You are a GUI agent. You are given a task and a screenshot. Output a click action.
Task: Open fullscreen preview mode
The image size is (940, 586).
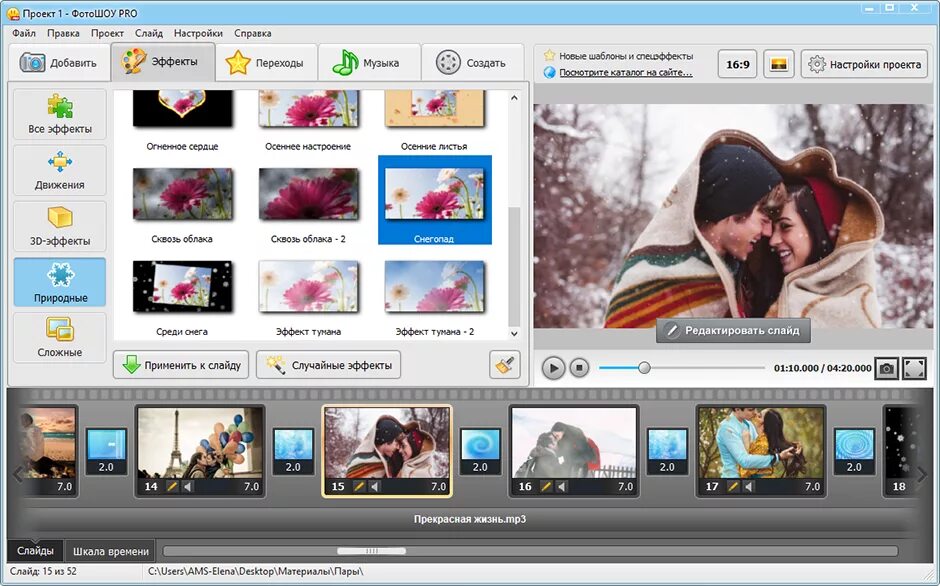914,368
